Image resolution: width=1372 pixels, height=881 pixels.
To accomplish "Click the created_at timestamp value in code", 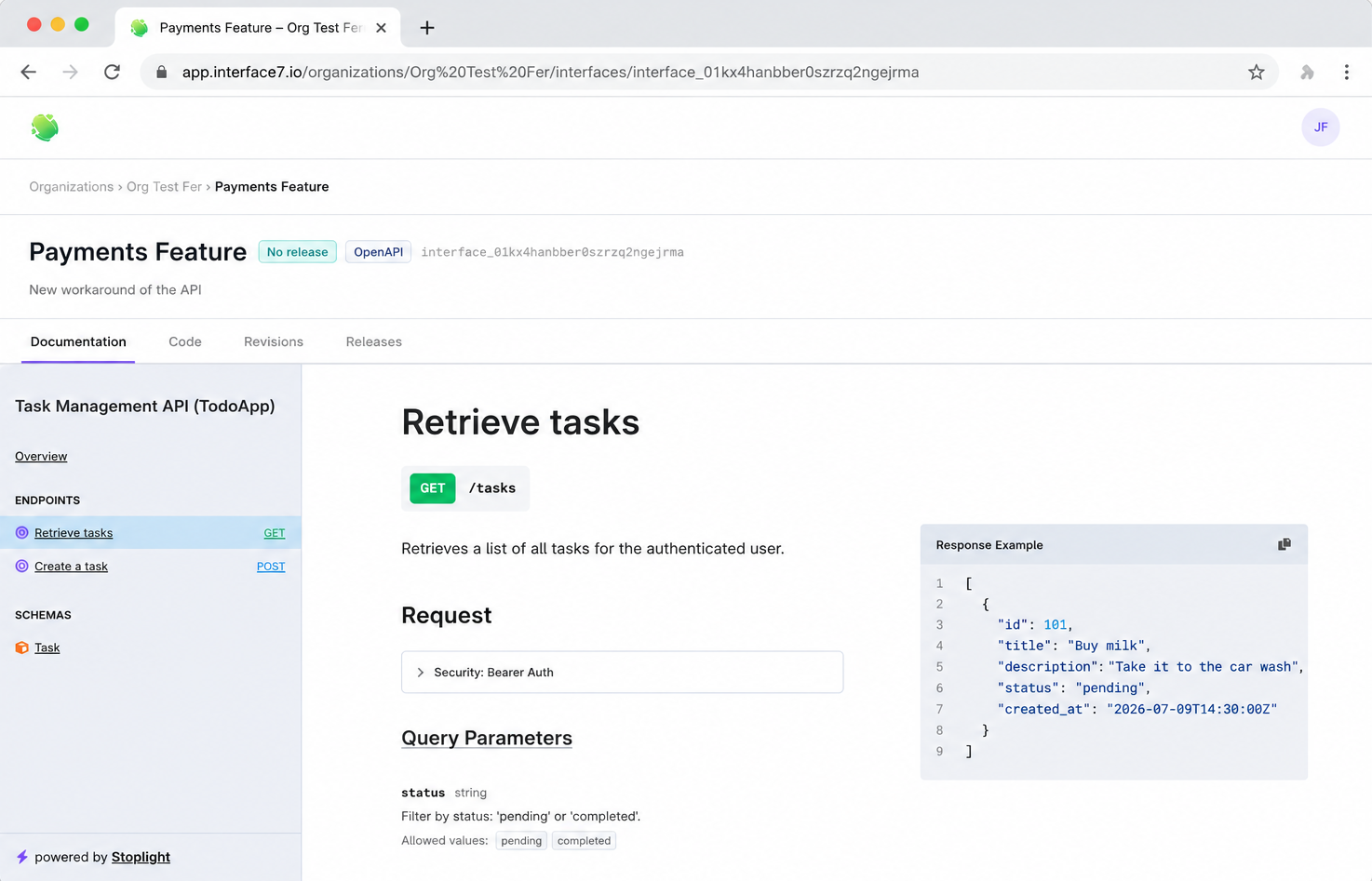I will click(x=1191, y=709).
